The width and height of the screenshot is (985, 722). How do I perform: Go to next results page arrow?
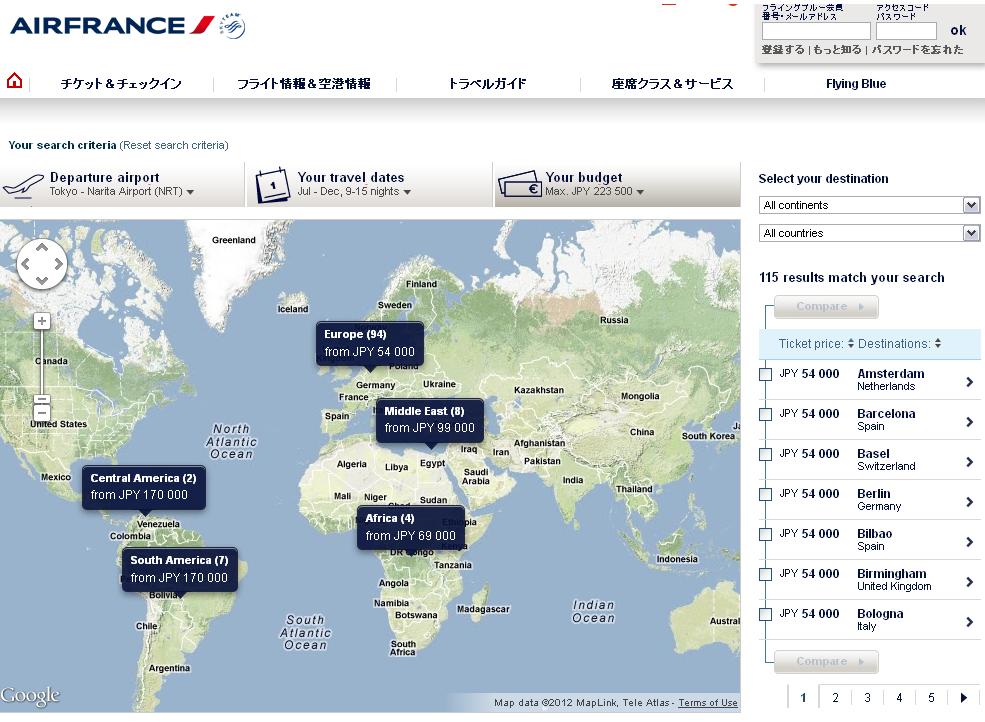pos(964,697)
